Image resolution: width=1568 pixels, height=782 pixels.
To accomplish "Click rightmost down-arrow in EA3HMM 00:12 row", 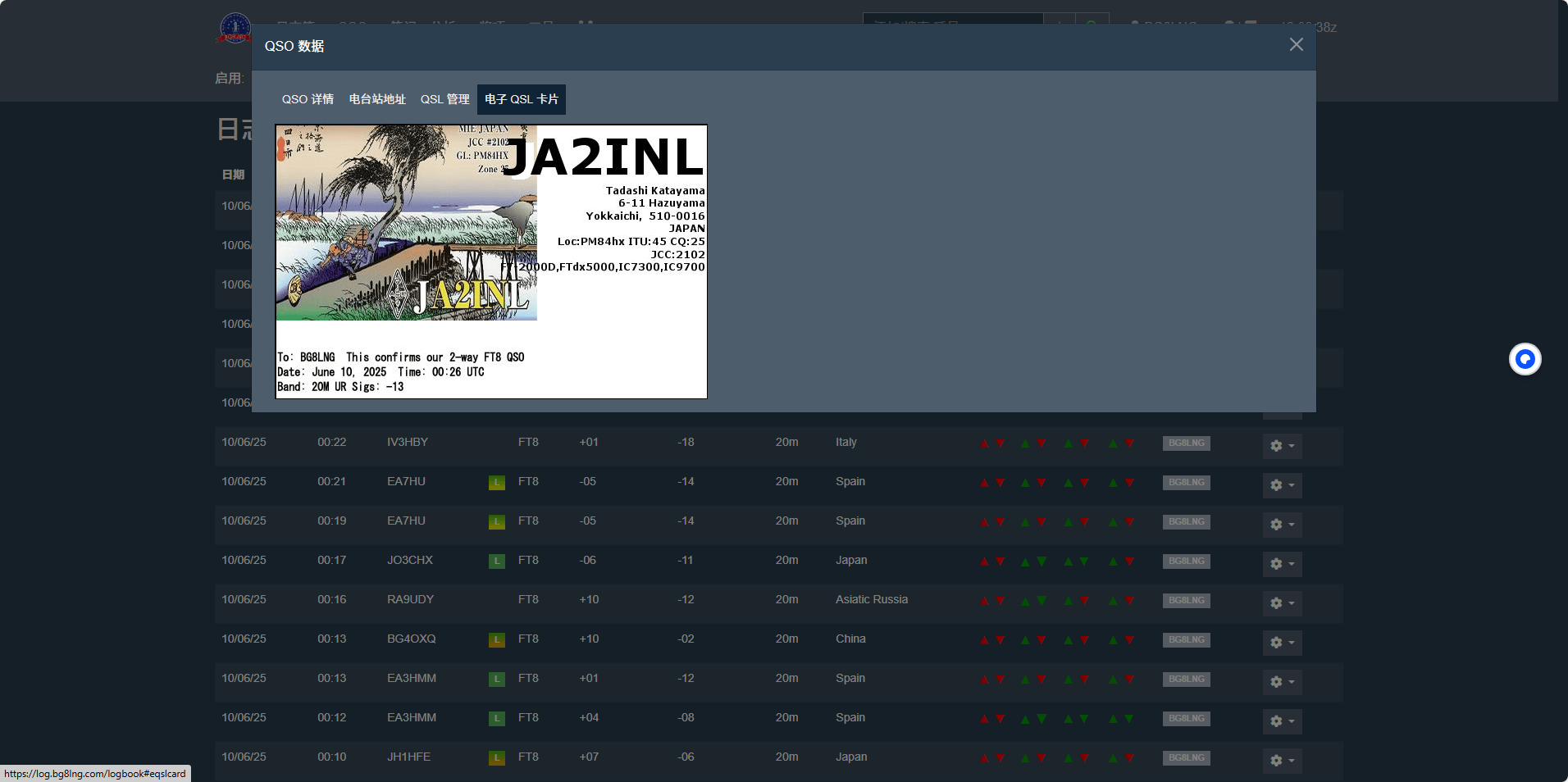I will [1129, 719].
